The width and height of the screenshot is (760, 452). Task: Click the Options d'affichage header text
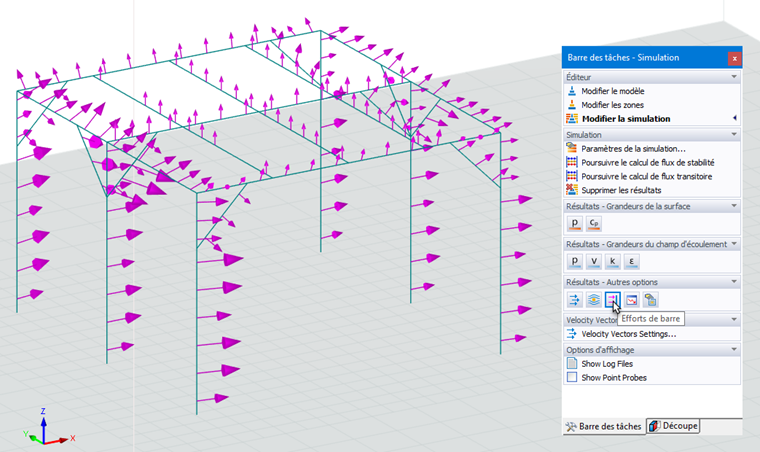[600, 350]
